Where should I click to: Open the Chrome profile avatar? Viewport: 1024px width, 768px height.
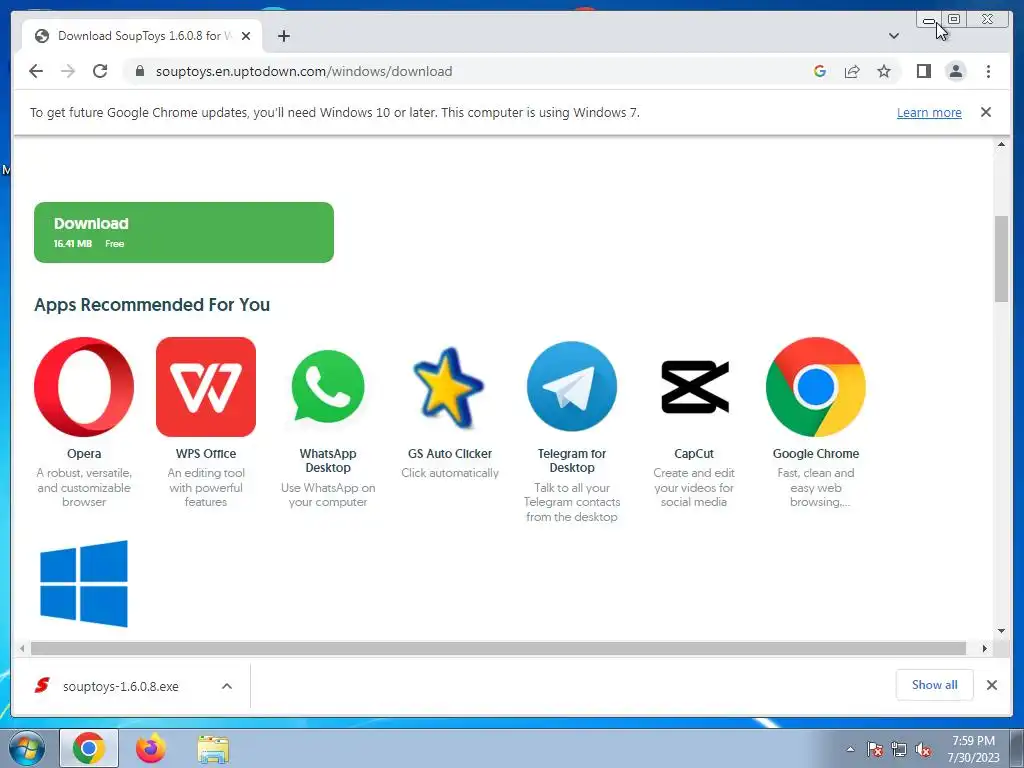[x=955, y=71]
